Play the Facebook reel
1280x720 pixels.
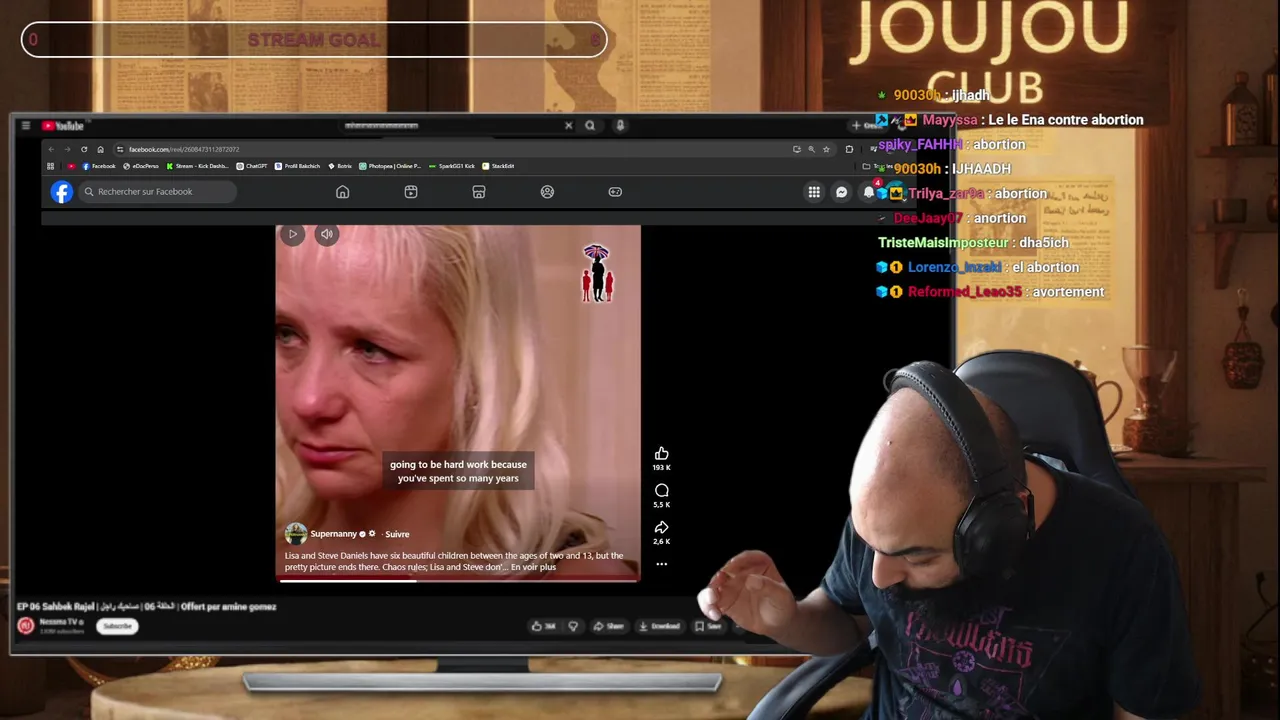click(x=293, y=234)
